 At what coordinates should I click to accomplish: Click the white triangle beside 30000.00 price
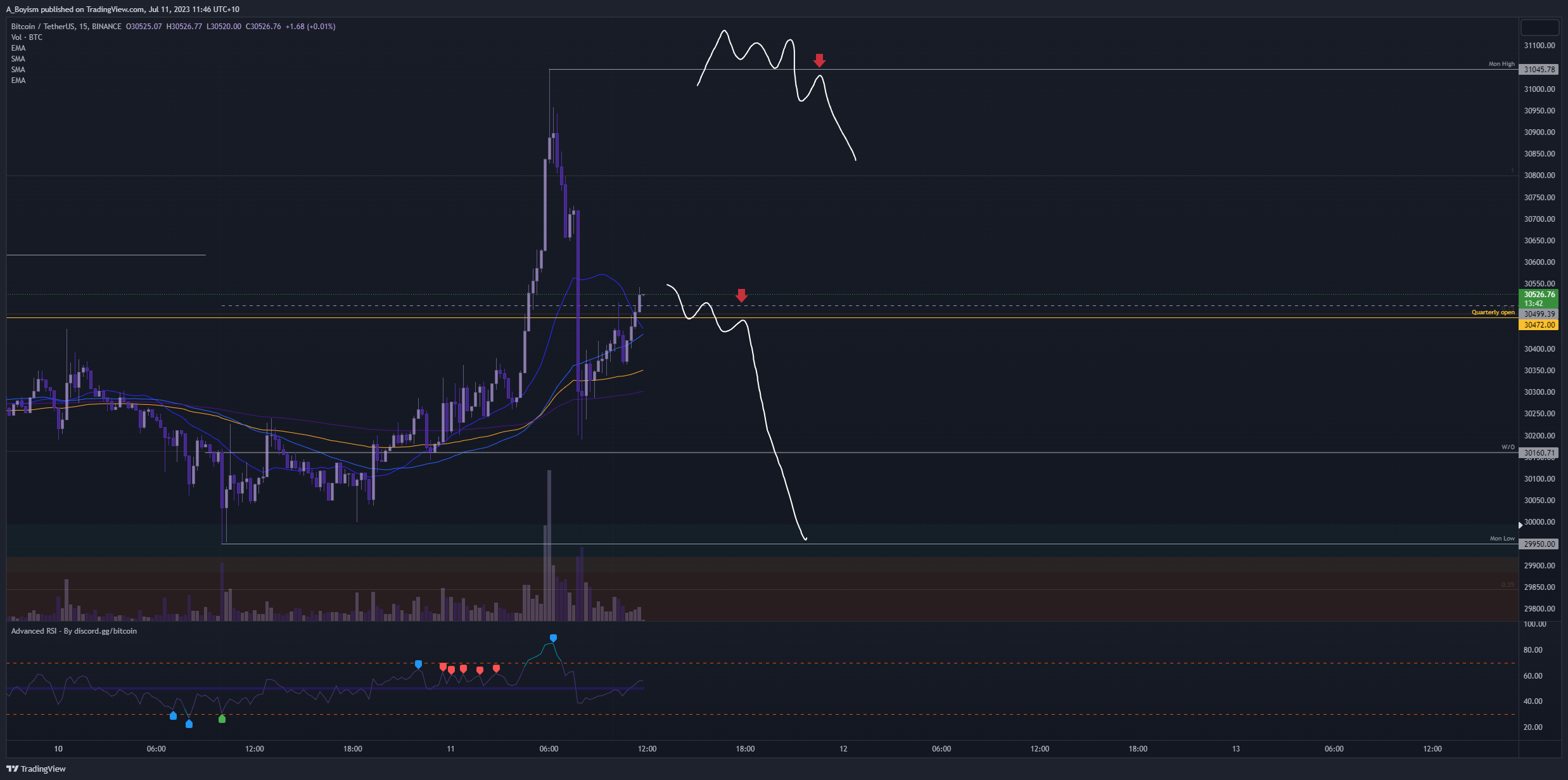[x=1520, y=525]
